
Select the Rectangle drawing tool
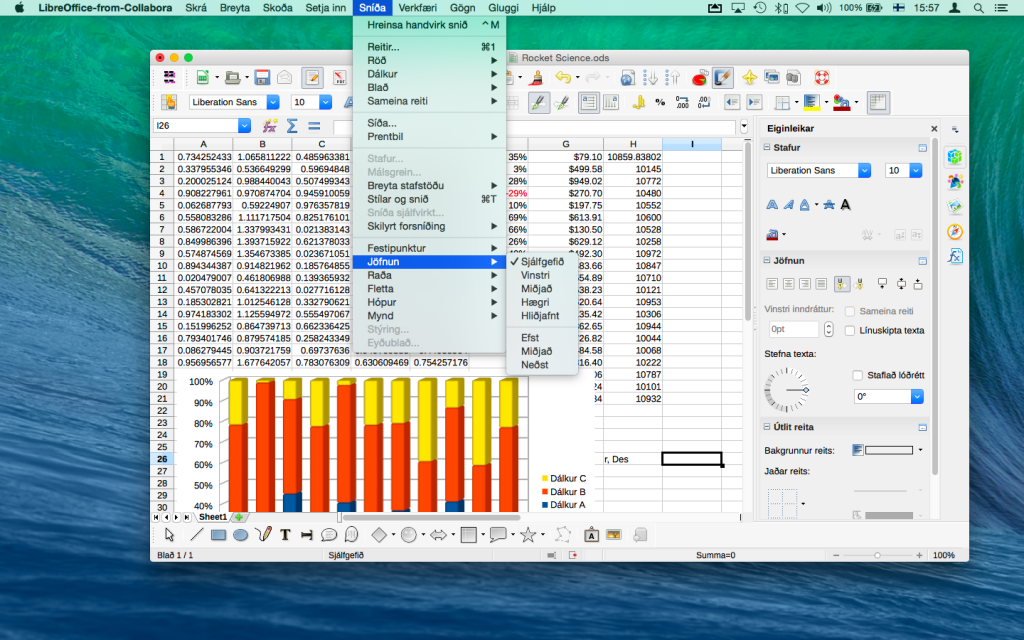(x=218, y=535)
